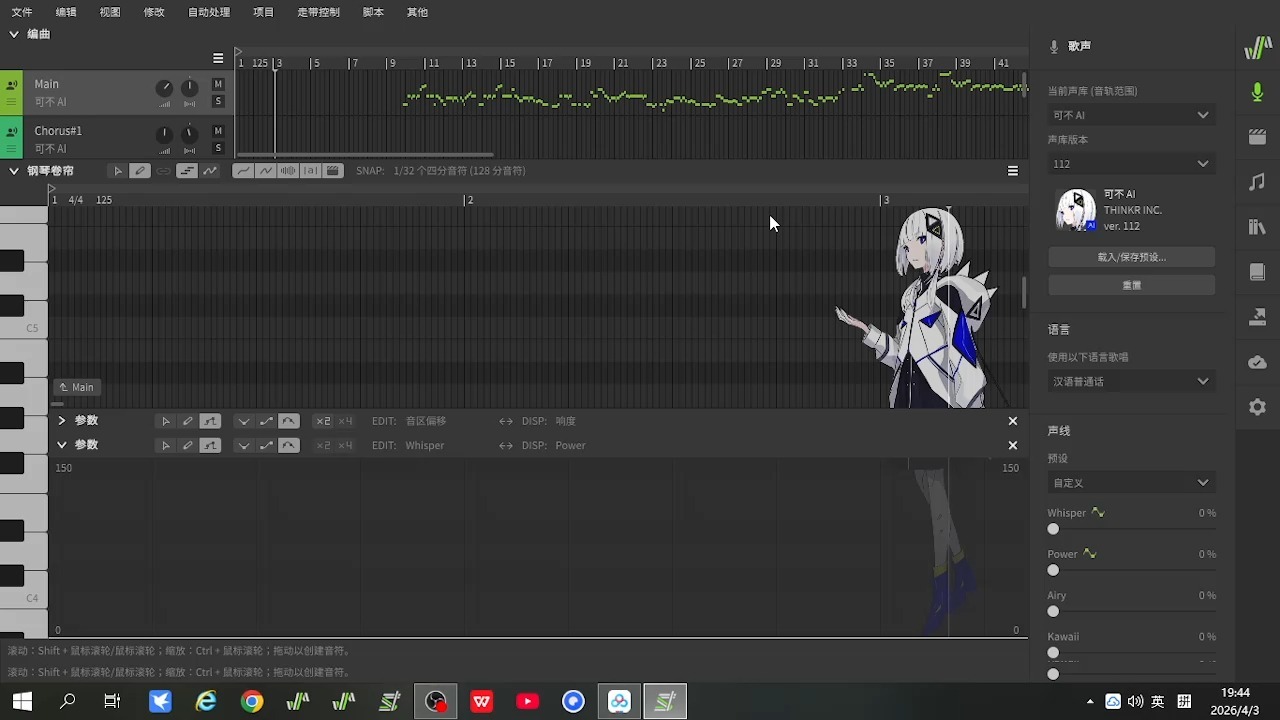The width and height of the screenshot is (1280, 720).
Task: Select the direct pitch editing mode icon
Action: tap(210, 171)
